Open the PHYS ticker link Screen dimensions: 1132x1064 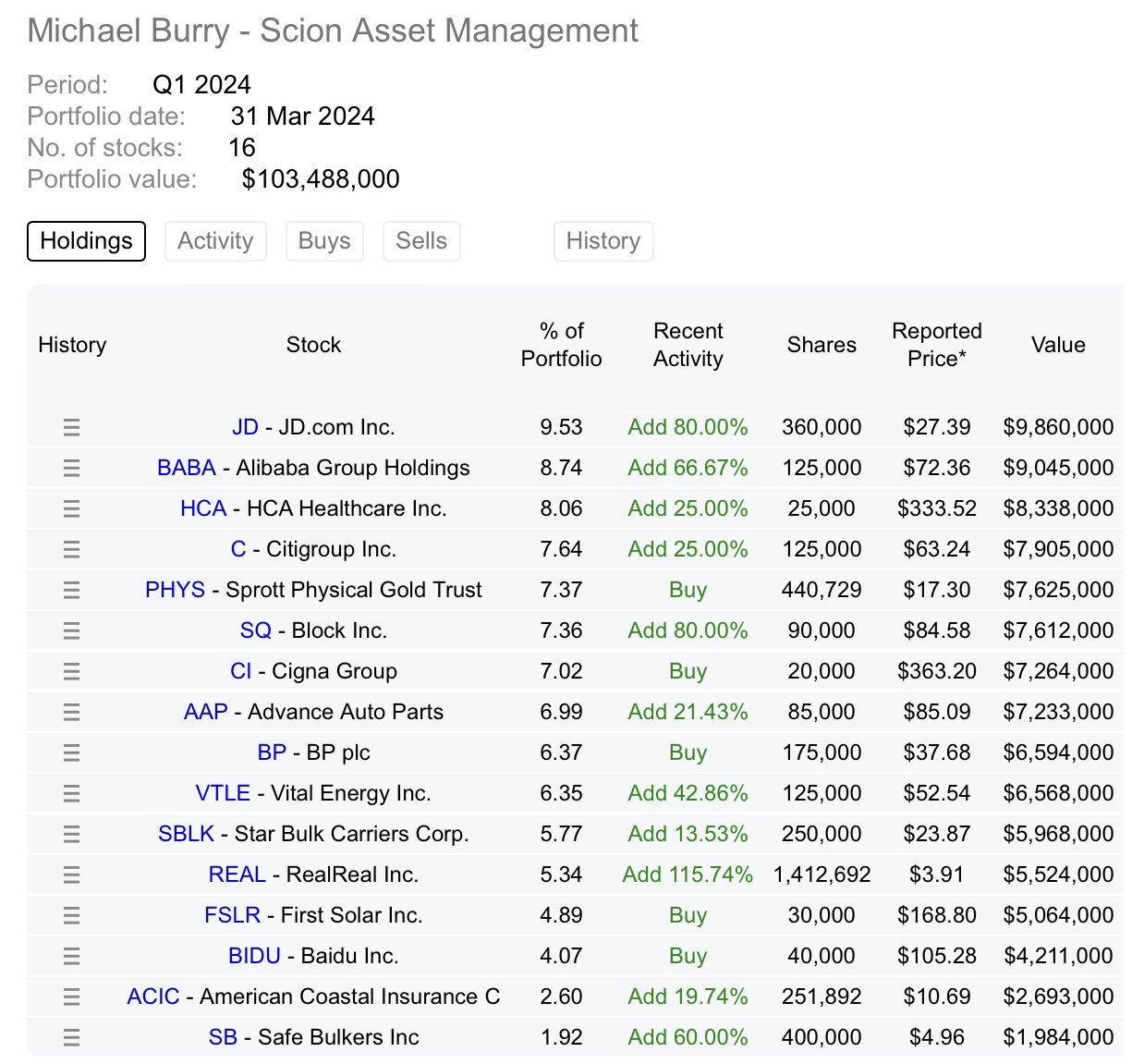click(176, 590)
